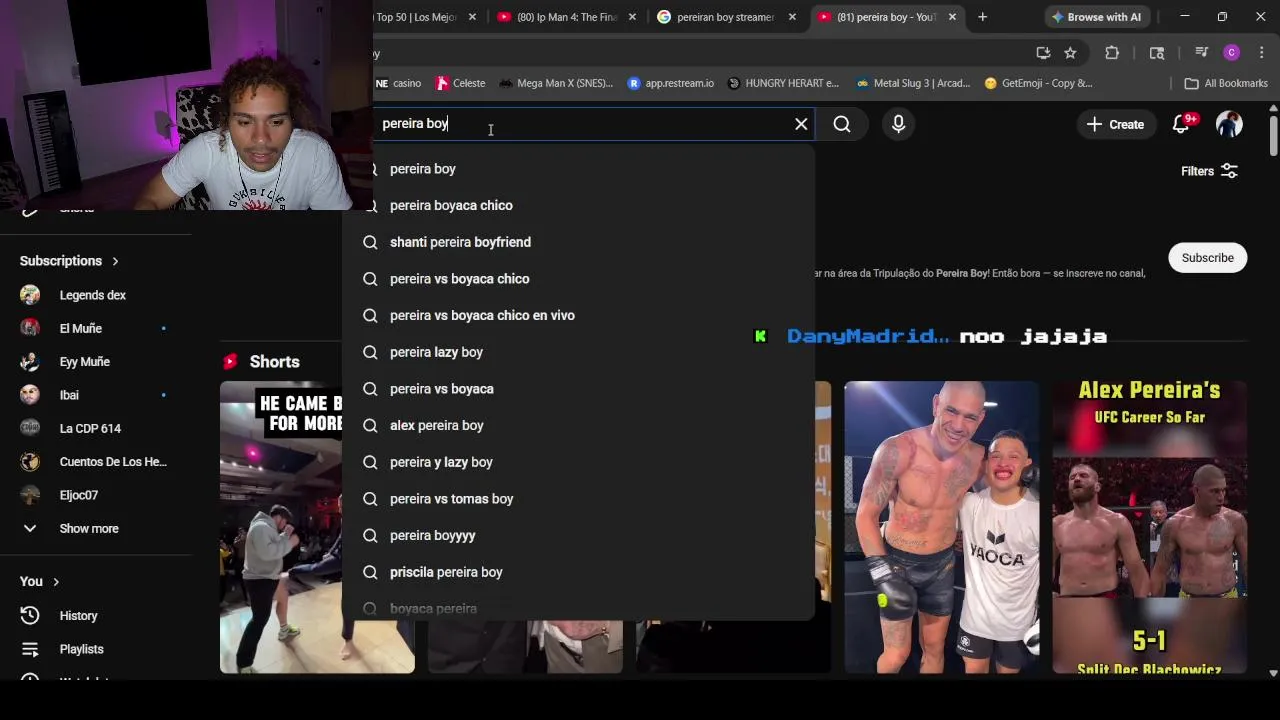Screen dimensions: 1280x720
Task: Open Chrome profile avatar C
Action: (1232, 53)
